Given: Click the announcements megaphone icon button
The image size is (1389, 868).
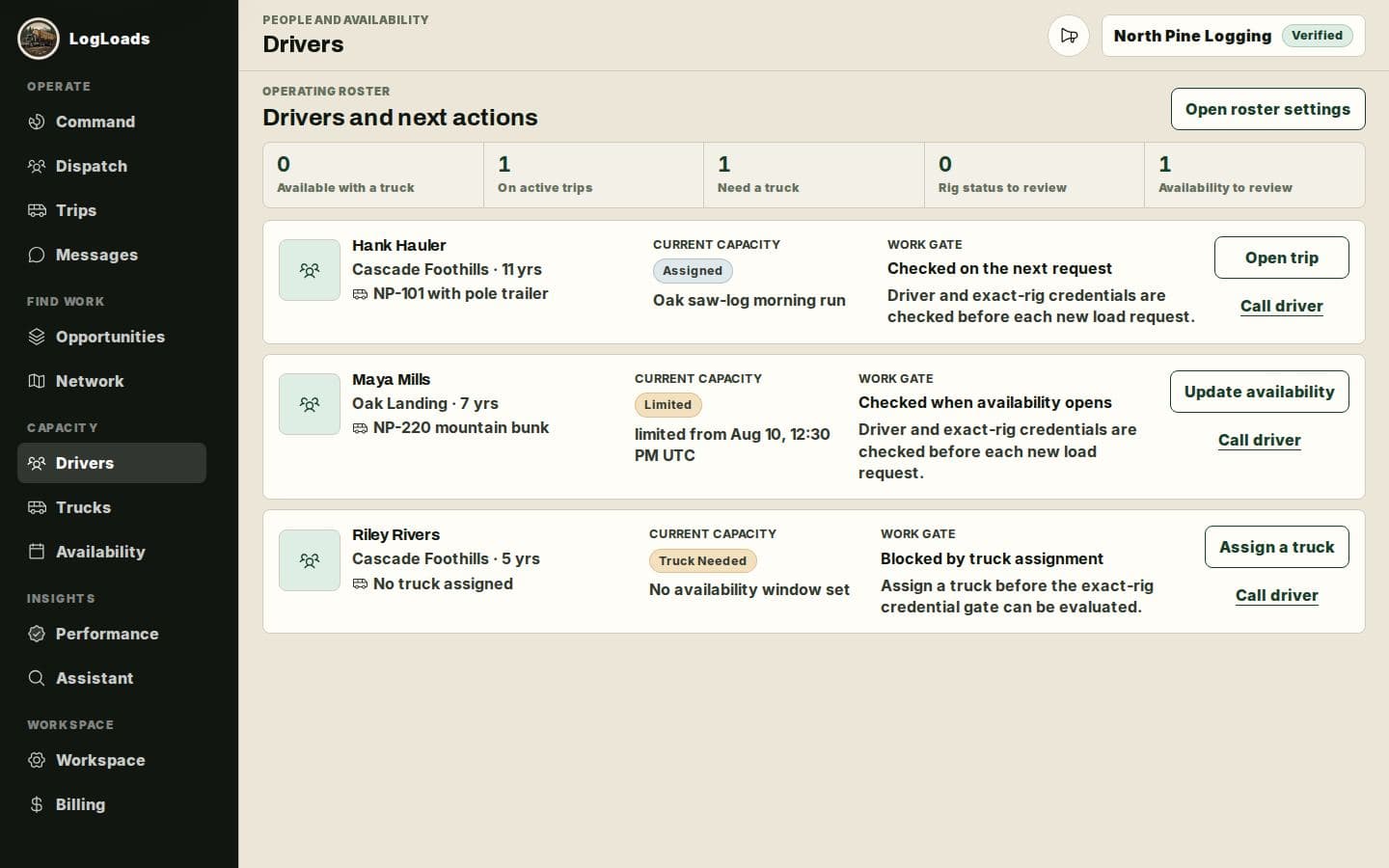Looking at the screenshot, I should (x=1069, y=36).
